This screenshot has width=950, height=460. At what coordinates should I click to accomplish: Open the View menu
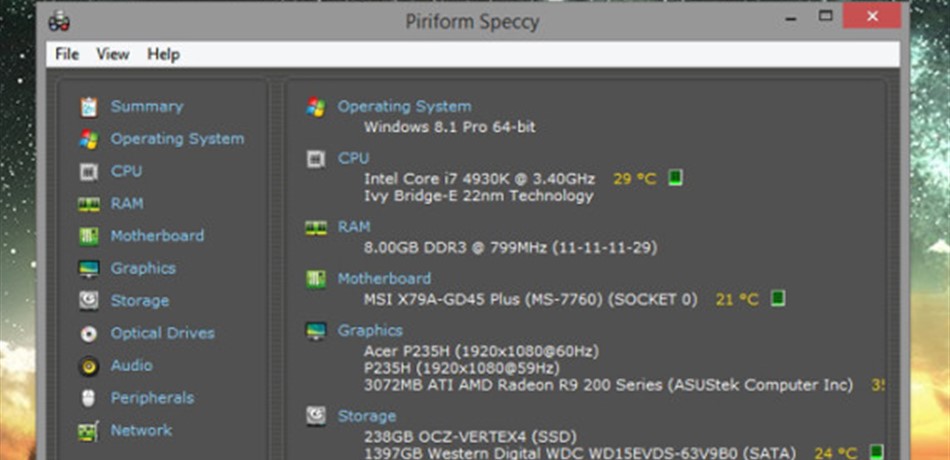(x=112, y=54)
